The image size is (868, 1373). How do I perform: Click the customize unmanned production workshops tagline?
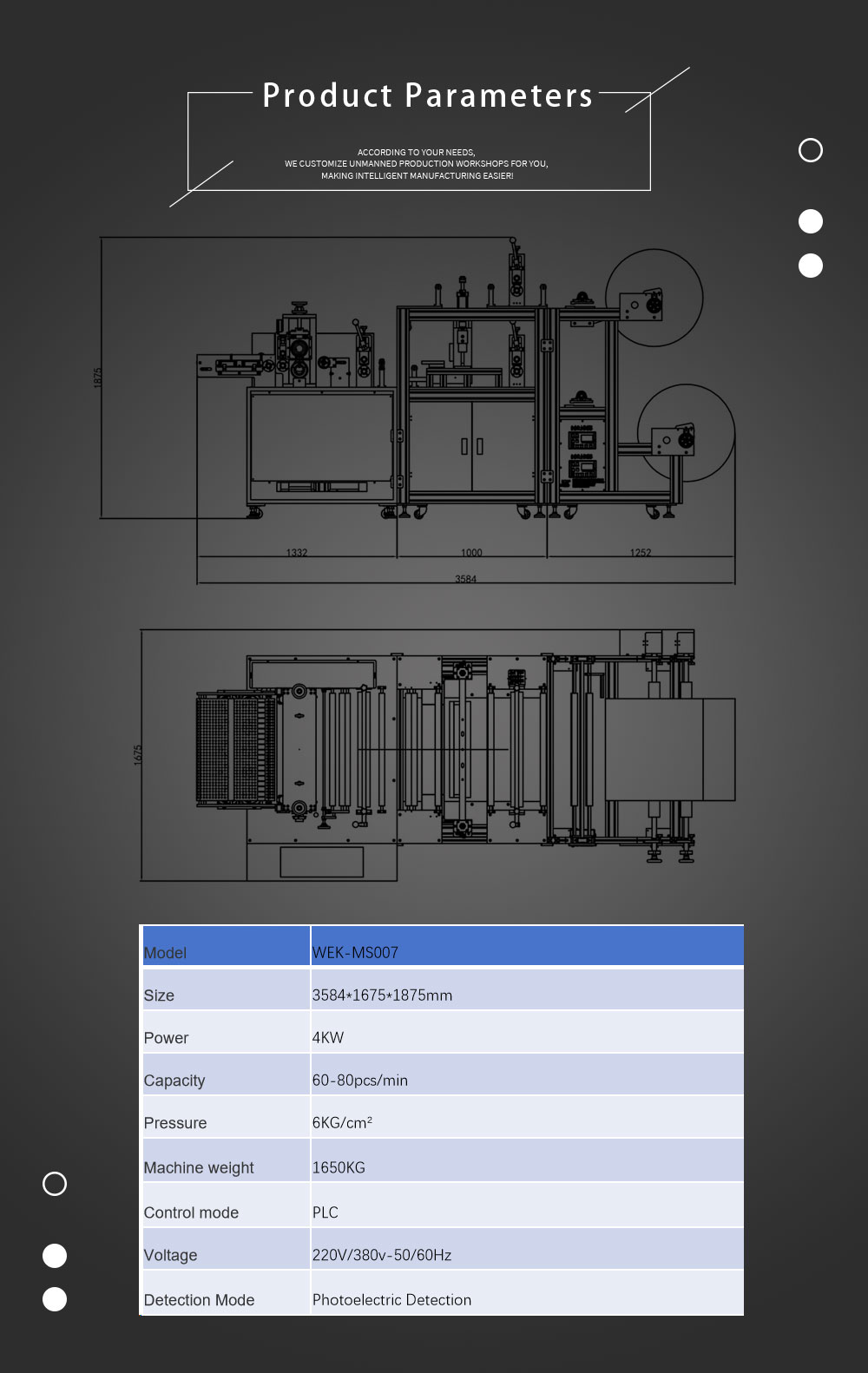point(417,164)
